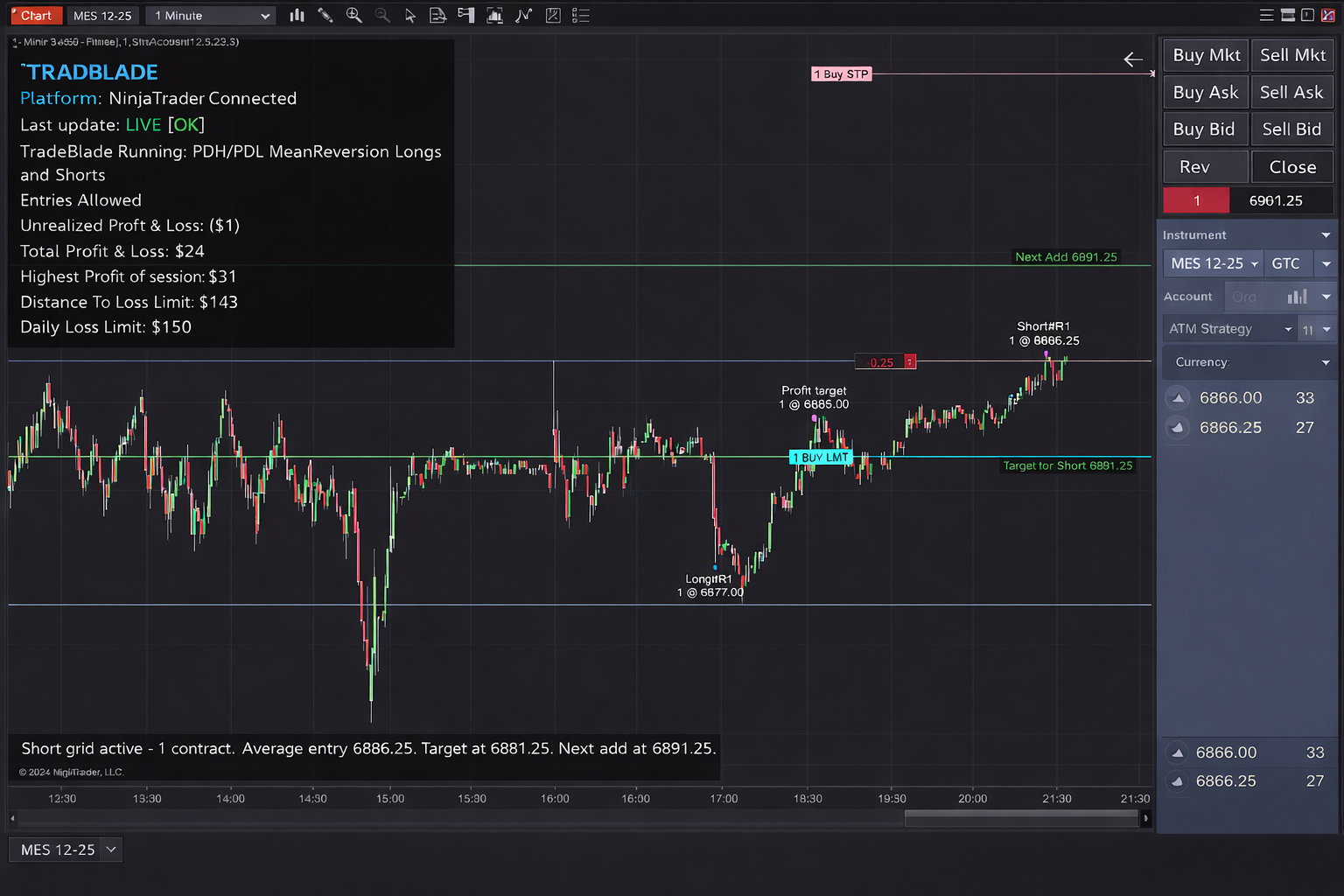
Task: Click the Buy Mkt button
Action: (1205, 54)
